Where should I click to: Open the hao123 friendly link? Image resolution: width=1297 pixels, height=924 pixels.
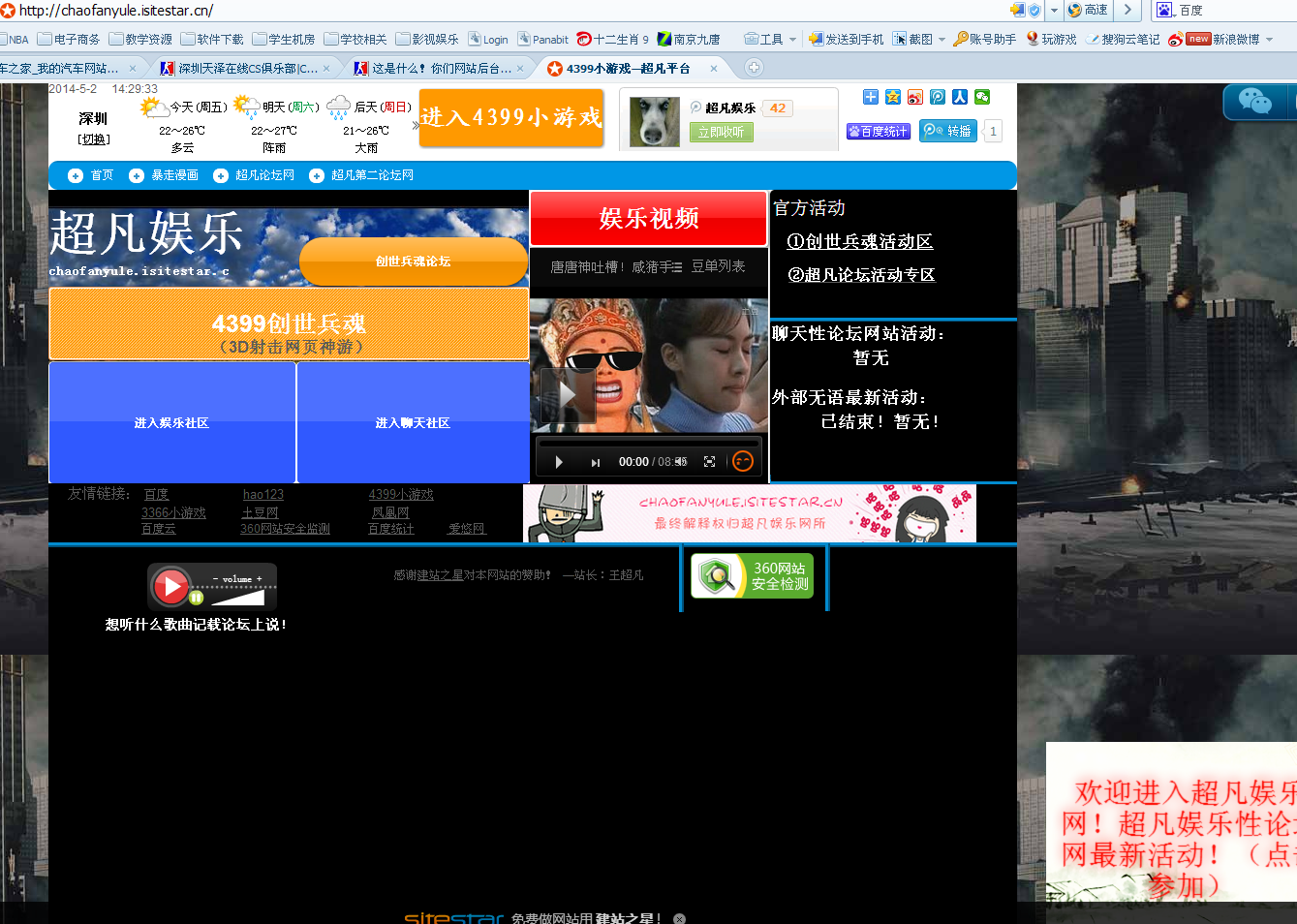[x=262, y=494]
